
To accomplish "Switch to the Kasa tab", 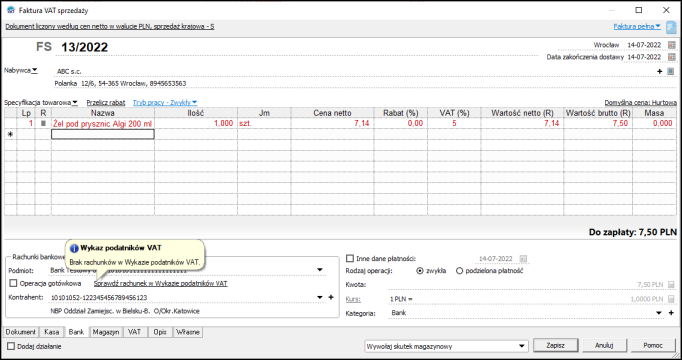I will [x=52, y=332].
